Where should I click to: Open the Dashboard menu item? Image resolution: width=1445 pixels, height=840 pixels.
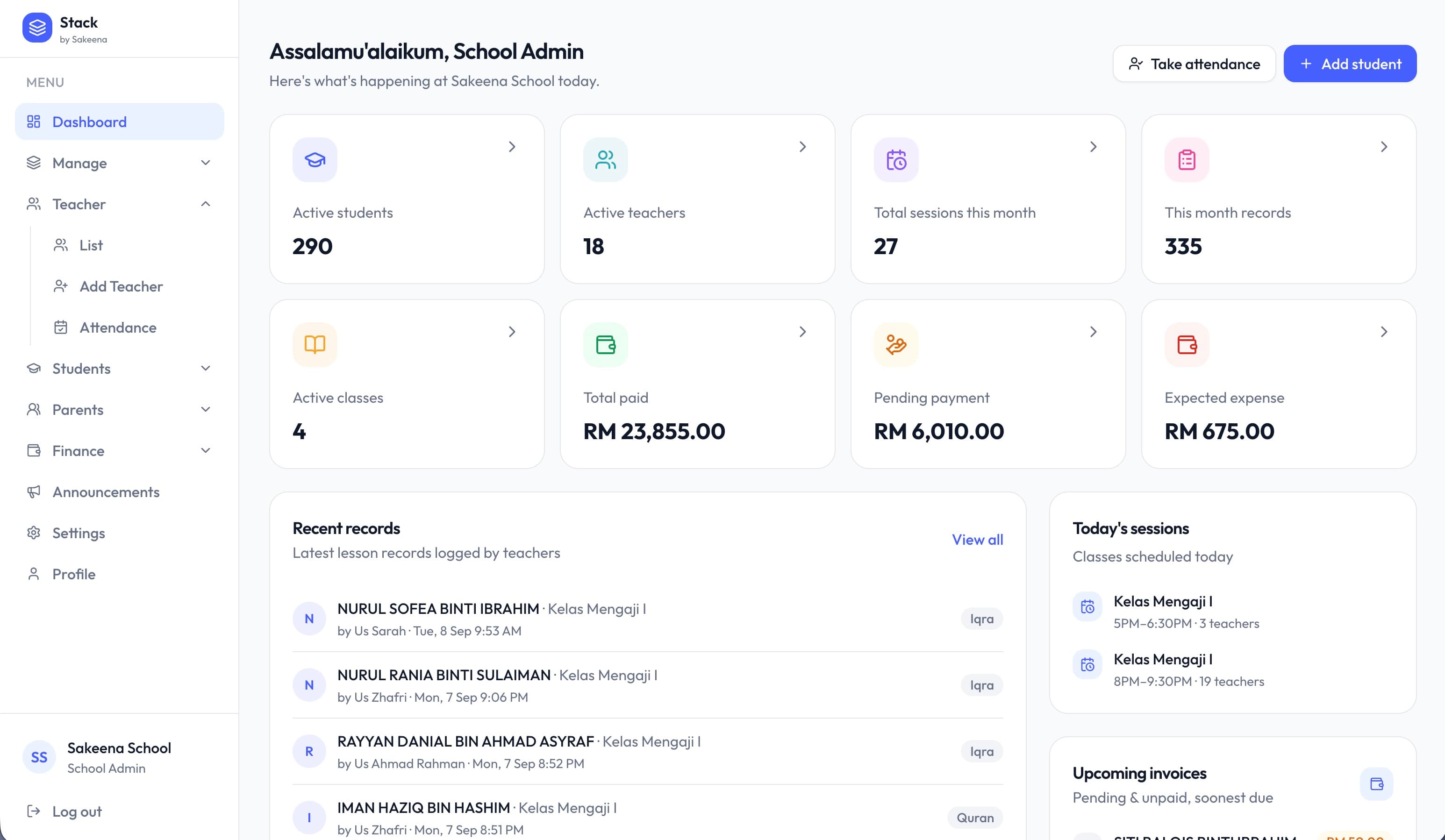tap(119, 121)
